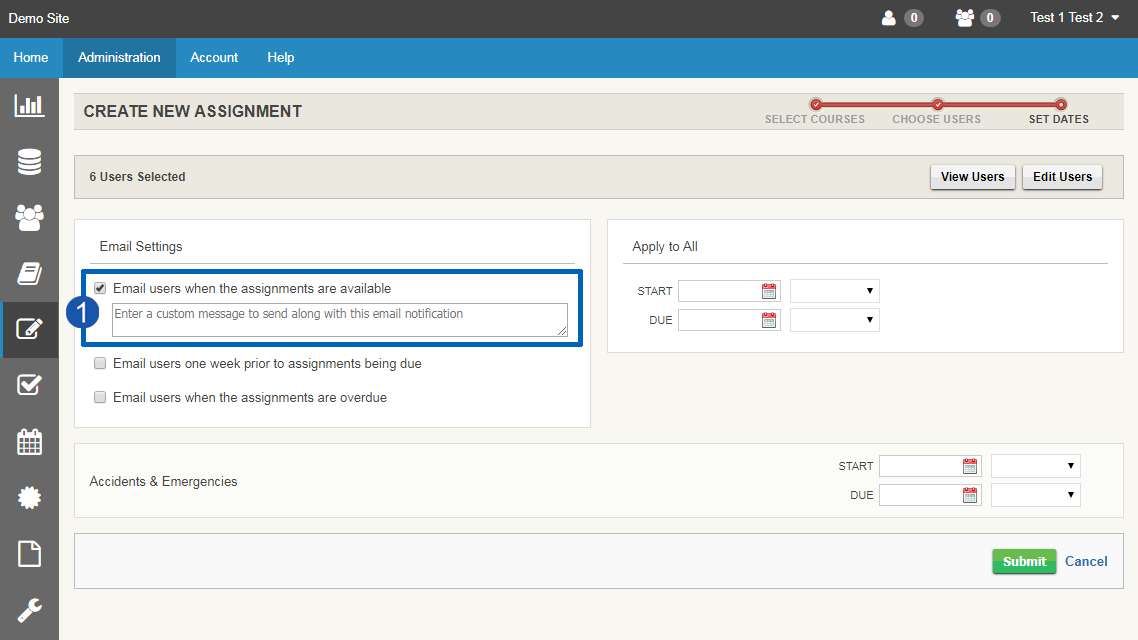Open Accidents & Emergencies START calendar picker

pos(970,466)
